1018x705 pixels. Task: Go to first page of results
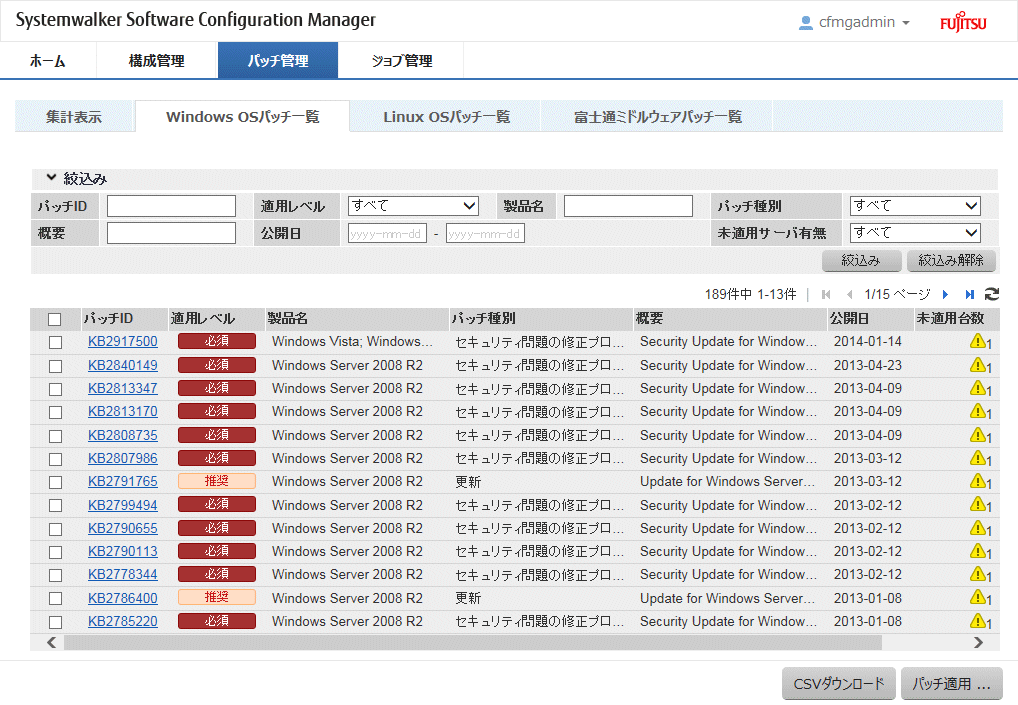826,295
